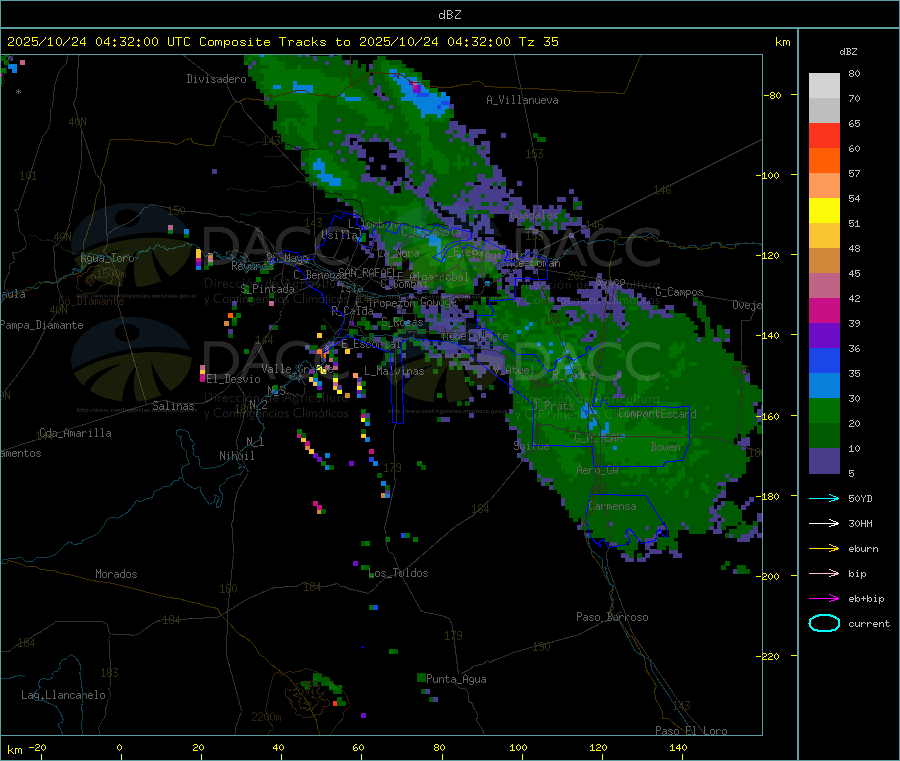The image size is (900, 761).
Task: Click the 'Valle_Grande' map label
Action: (x=297, y=369)
